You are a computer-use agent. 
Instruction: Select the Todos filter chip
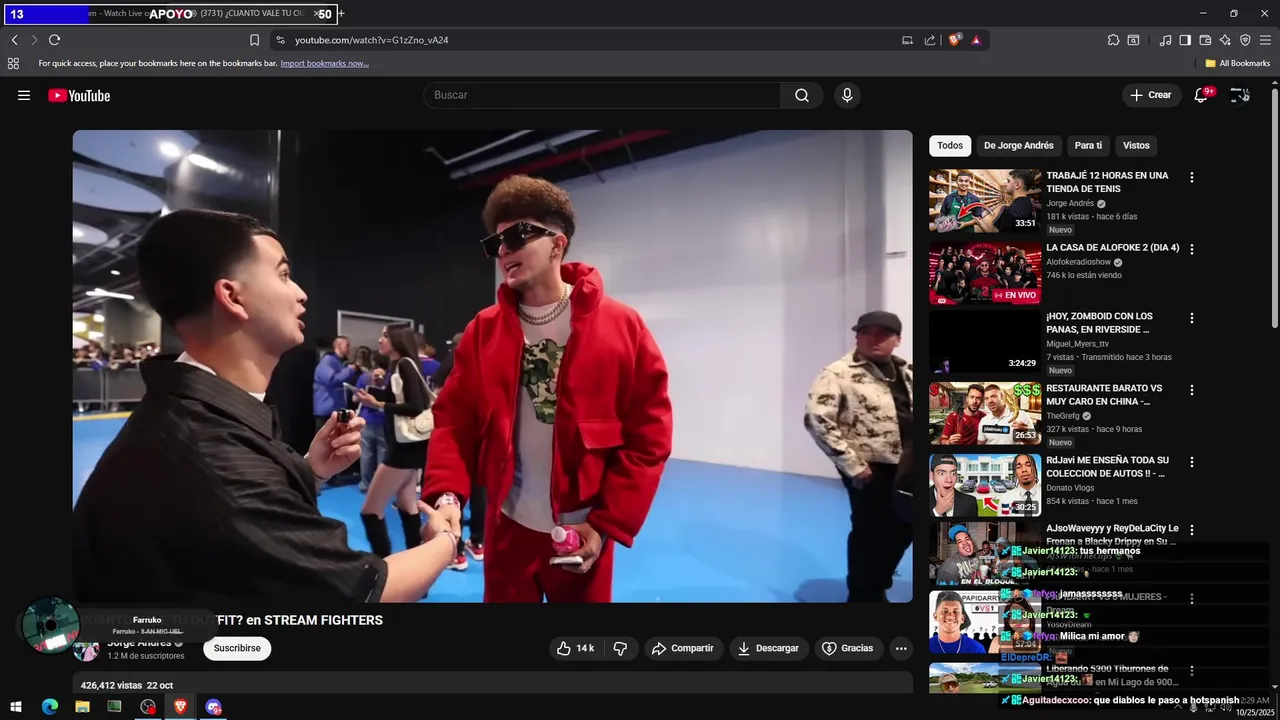(950, 145)
